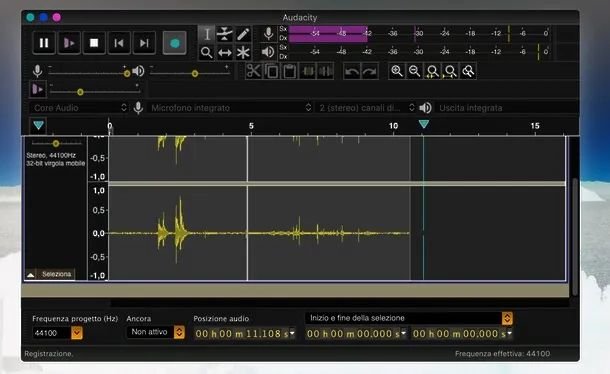
Task: Click the selection start time field
Action: (353, 334)
